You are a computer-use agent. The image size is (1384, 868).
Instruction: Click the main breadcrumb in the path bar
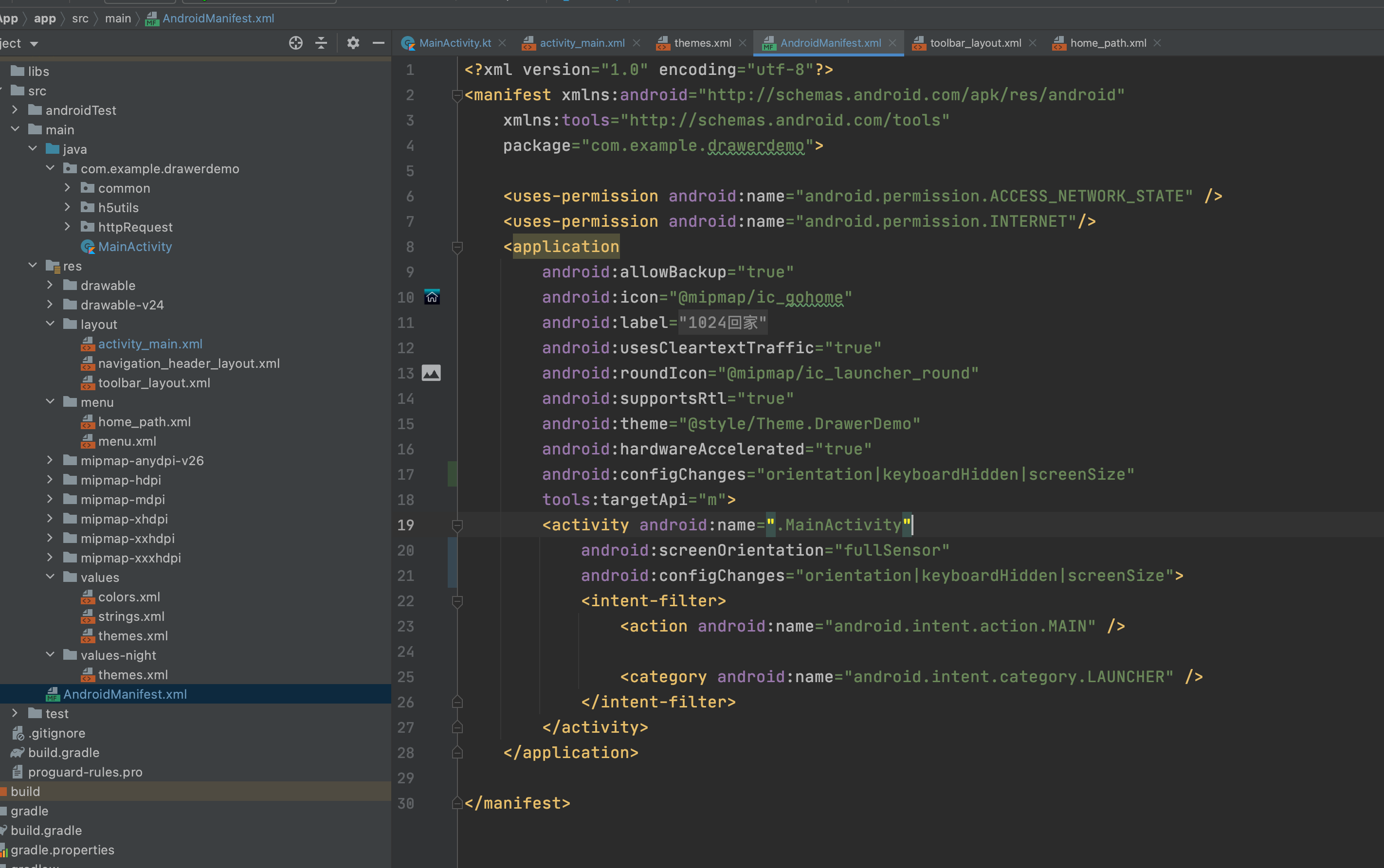pyautogui.click(x=118, y=18)
